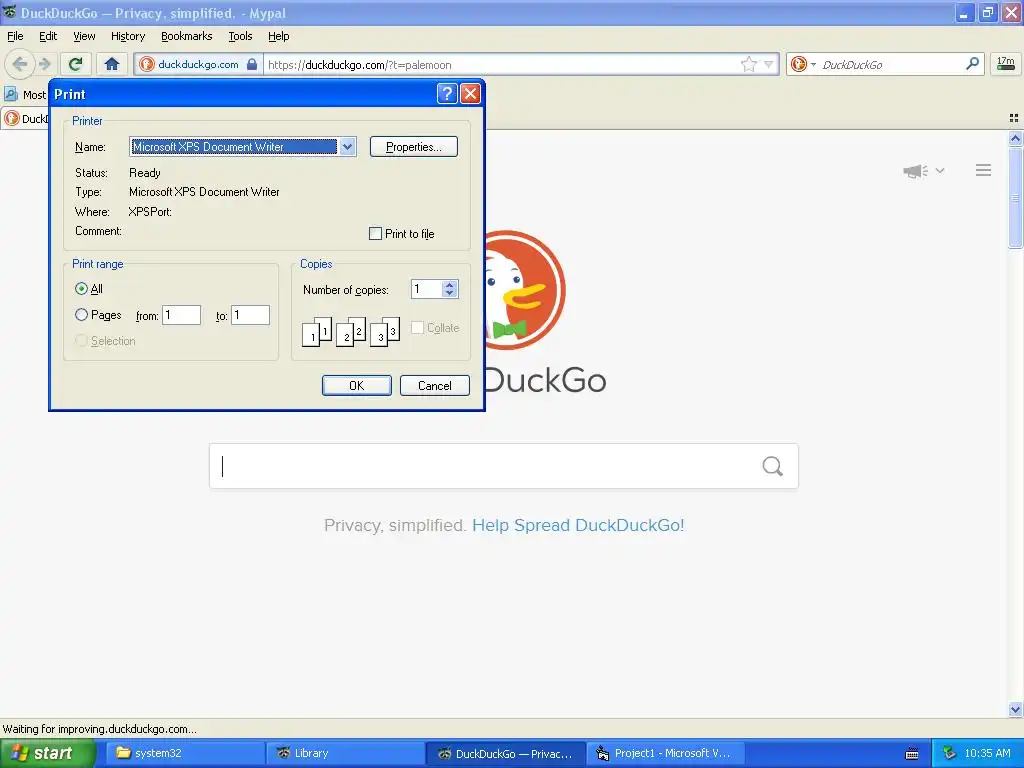Reload the page with the green refresh icon
Screen dimensions: 1024x768
76,64
